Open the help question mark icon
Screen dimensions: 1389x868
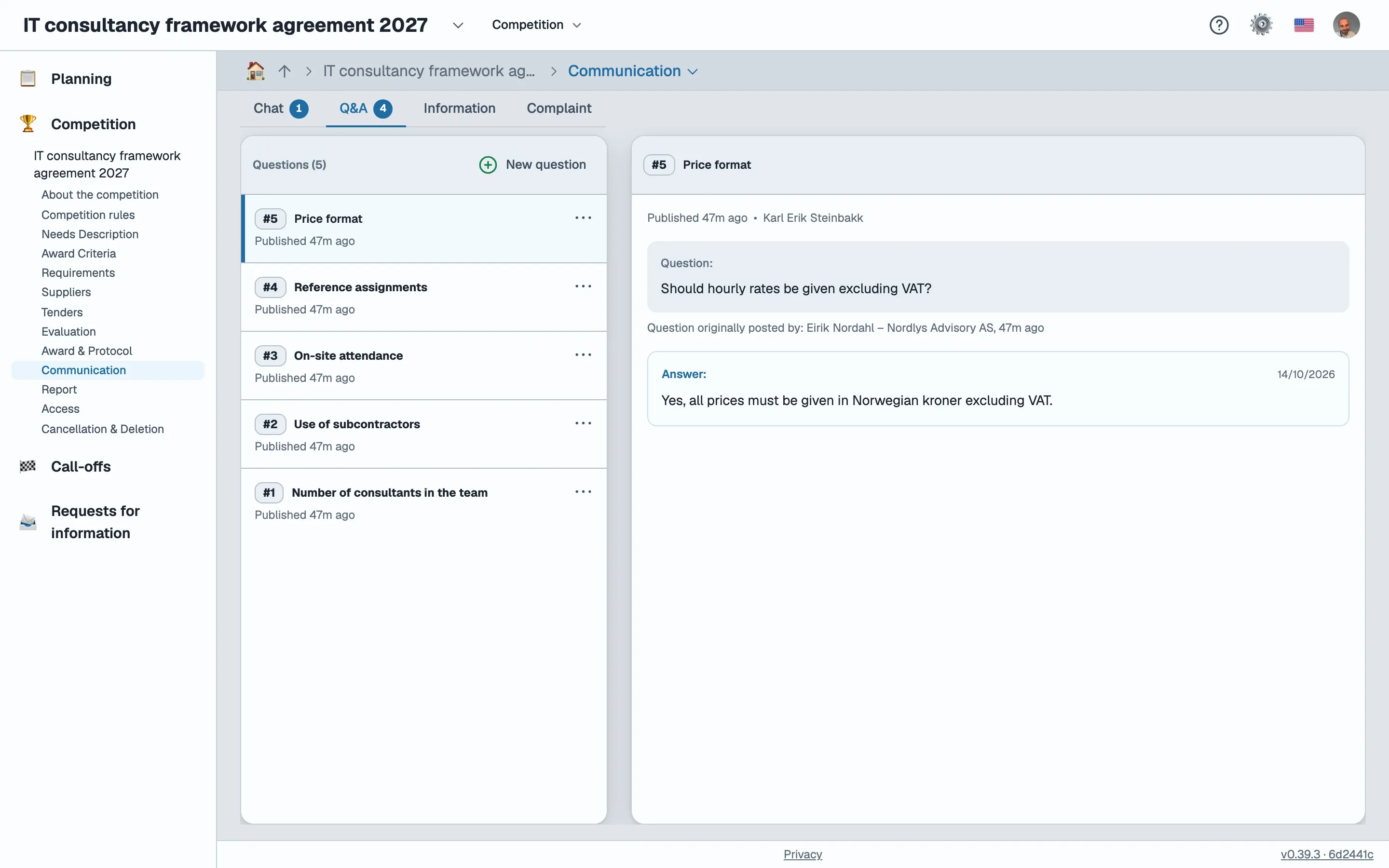[x=1219, y=25]
